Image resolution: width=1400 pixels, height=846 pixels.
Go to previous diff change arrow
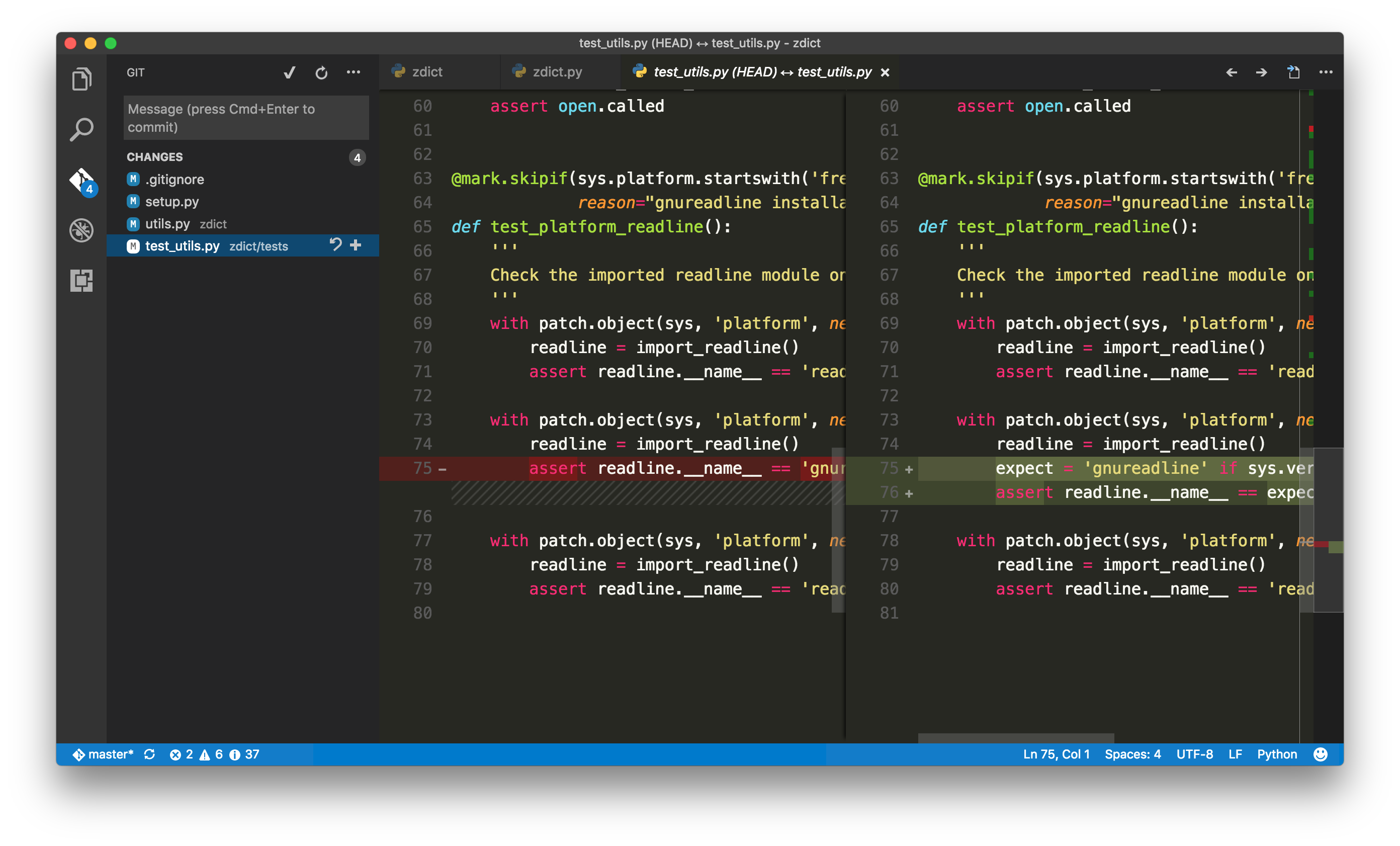pyautogui.click(x=1231, y=73)
